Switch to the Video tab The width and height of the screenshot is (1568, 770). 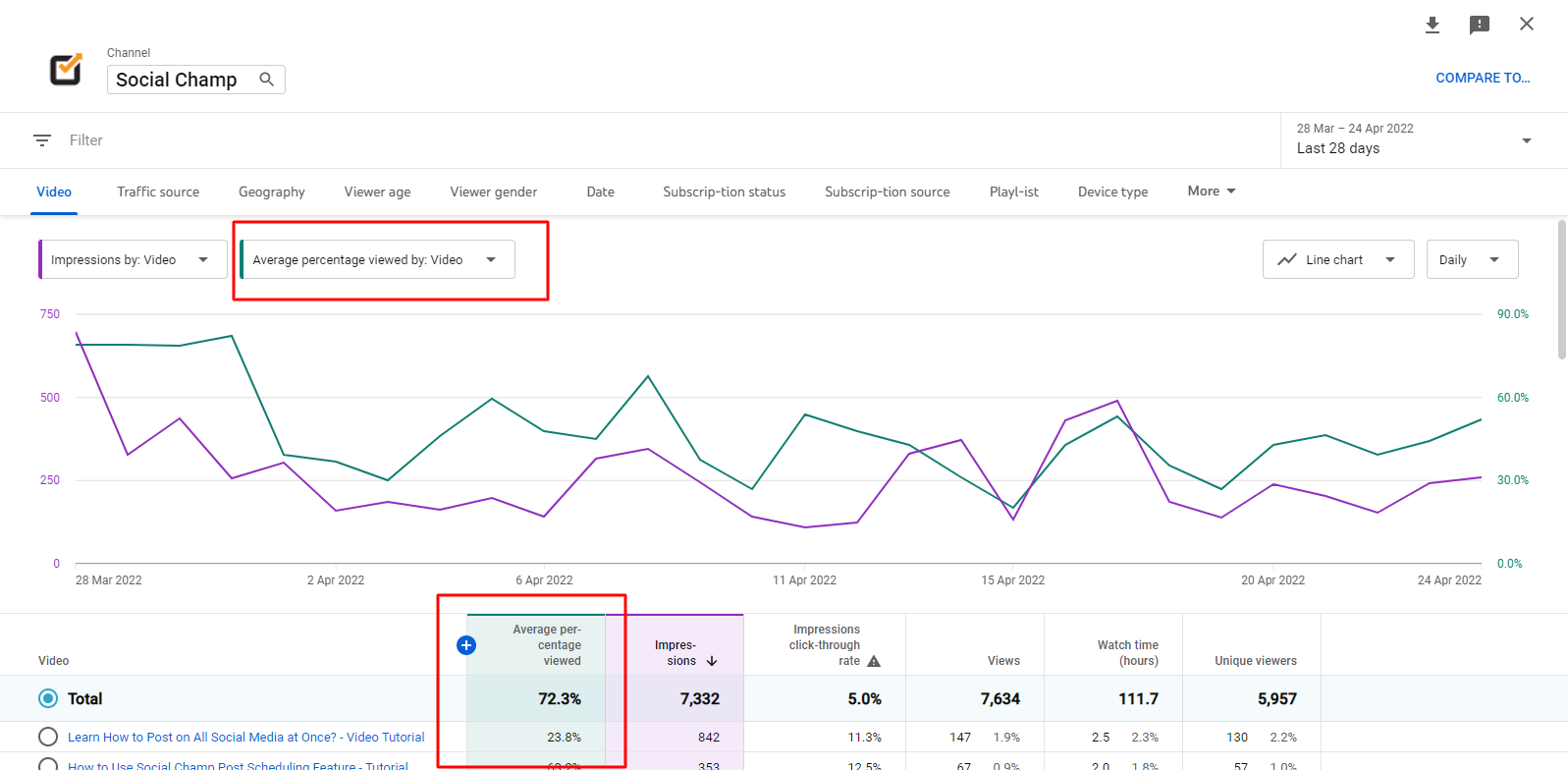tap(54, 192)
